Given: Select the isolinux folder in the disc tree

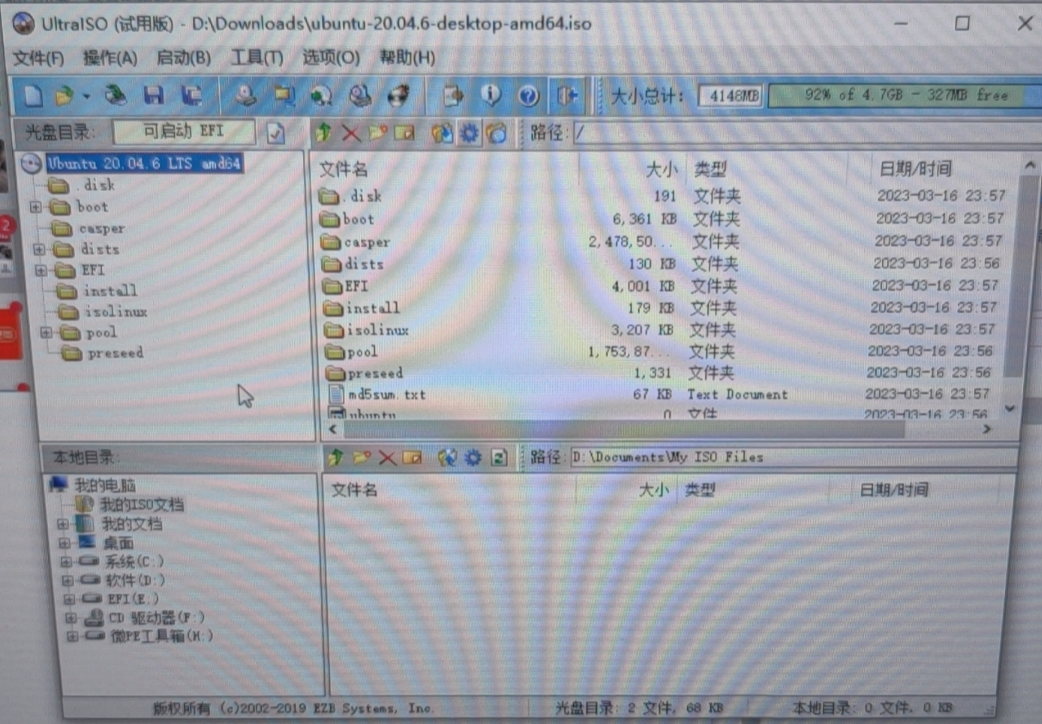Looking at the screenshot, I should (x=116, y=311).
